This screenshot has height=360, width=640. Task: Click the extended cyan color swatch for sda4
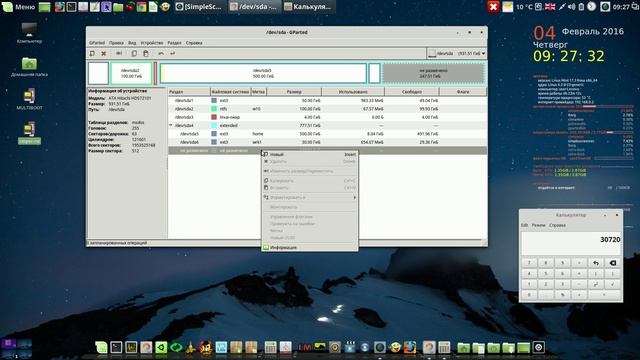(x=214, y=125)
